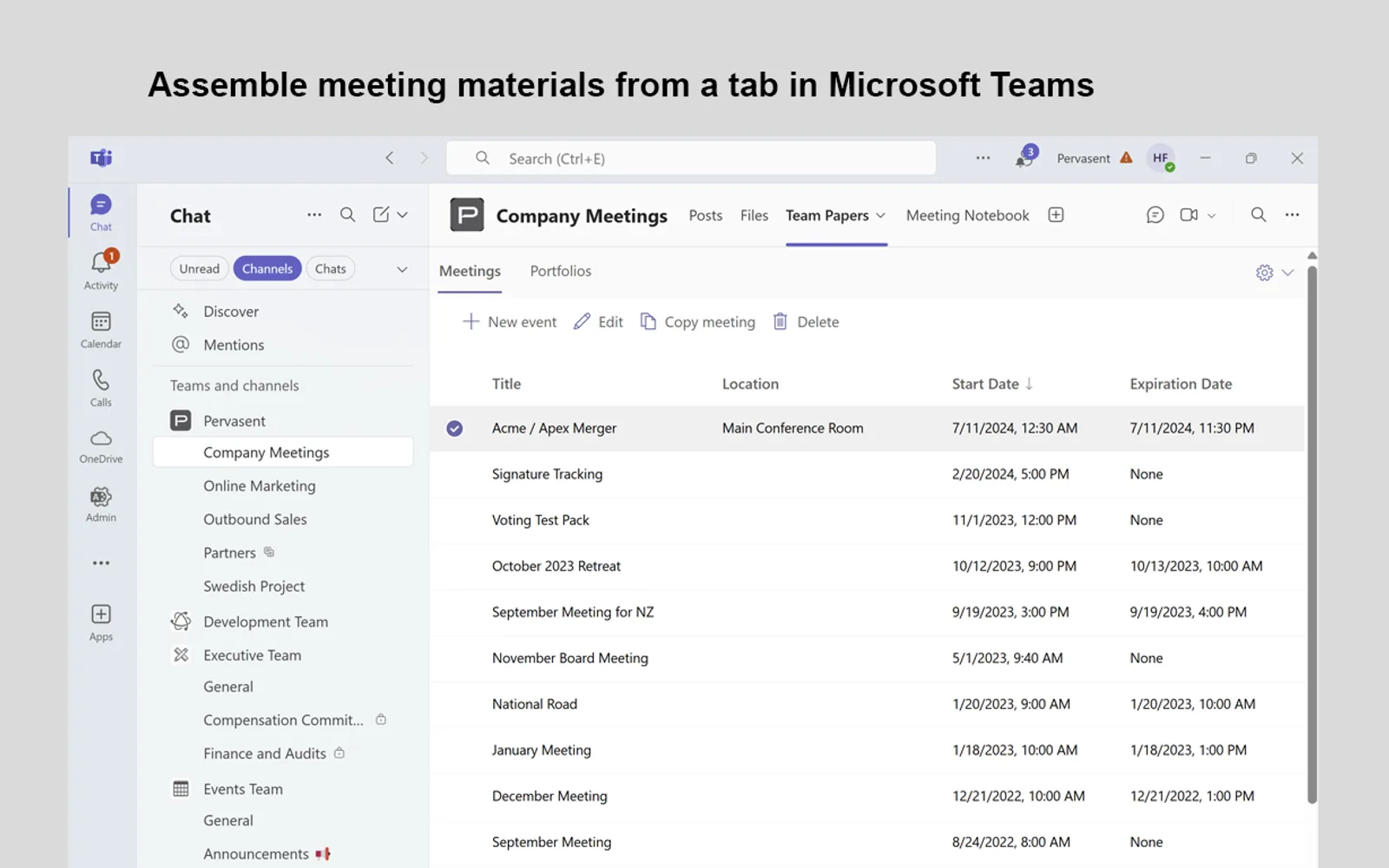Click the new chat compose icon
The height and width of the screenshot is (868, 1389).
click(381, 214)
